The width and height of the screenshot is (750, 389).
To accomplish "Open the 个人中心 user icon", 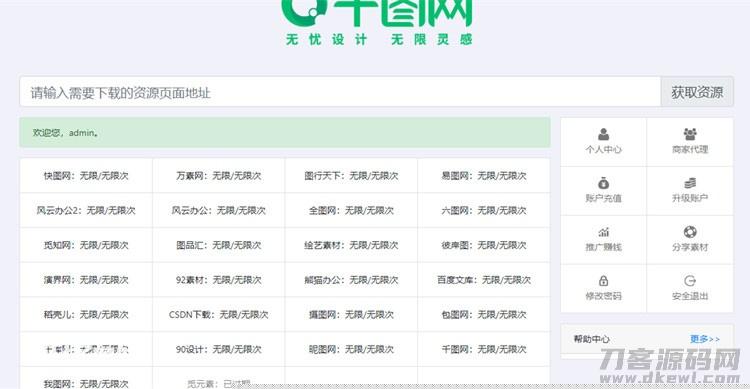I will pyautogui.click(x=604, y=134).
